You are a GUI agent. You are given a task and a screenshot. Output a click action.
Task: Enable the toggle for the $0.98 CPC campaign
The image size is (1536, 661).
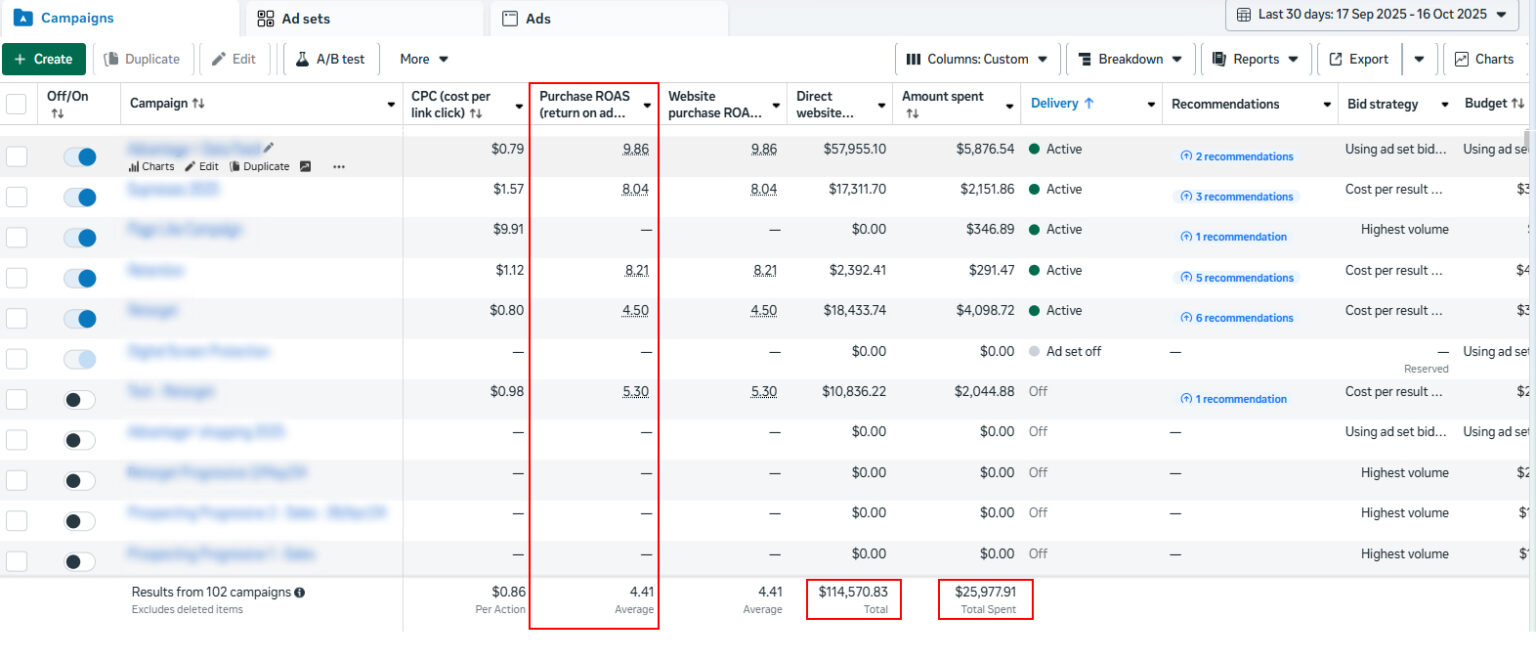point(80,400)
